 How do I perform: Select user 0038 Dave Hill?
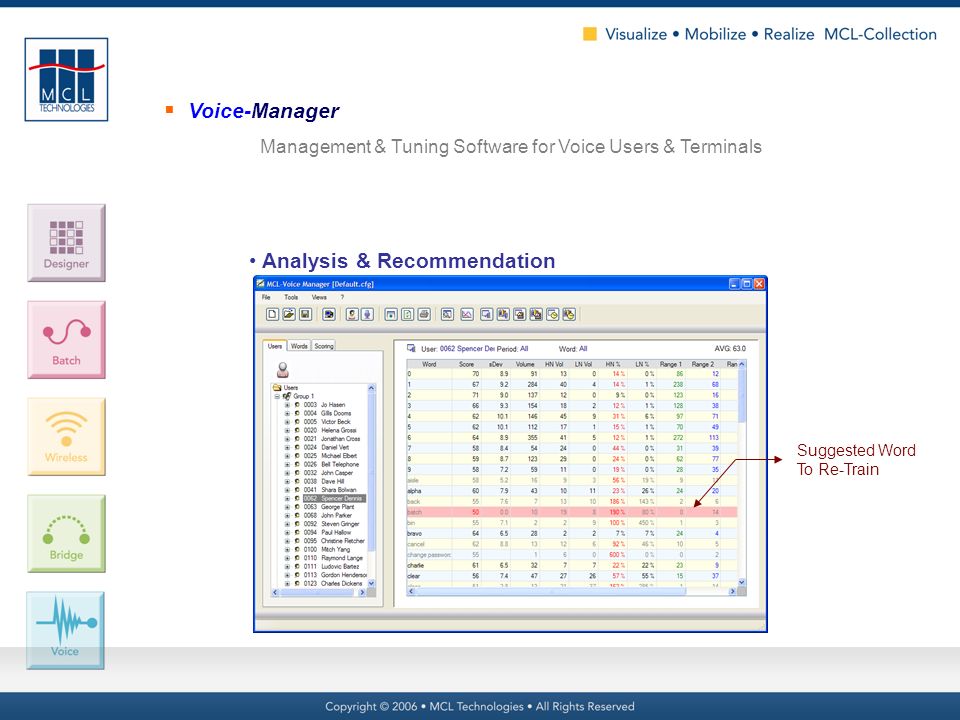tap(323, 482)
